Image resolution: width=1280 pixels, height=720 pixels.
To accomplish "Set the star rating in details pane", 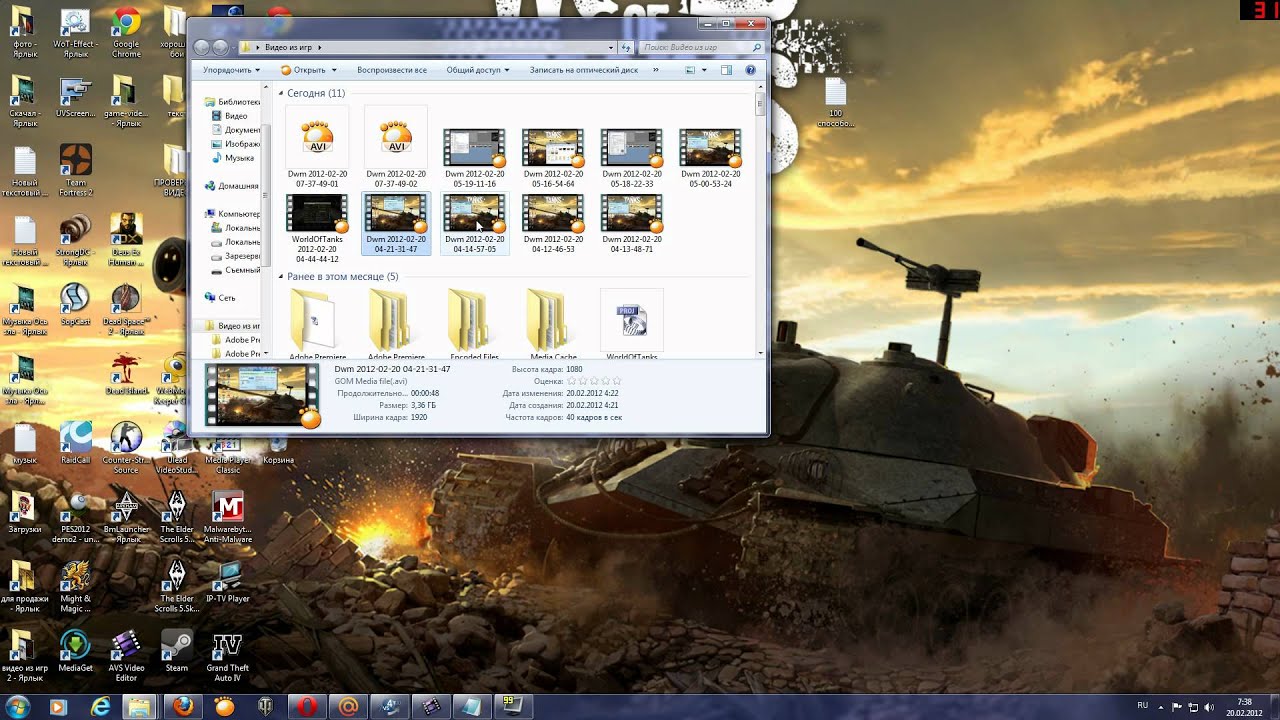I will pos(594,381).
